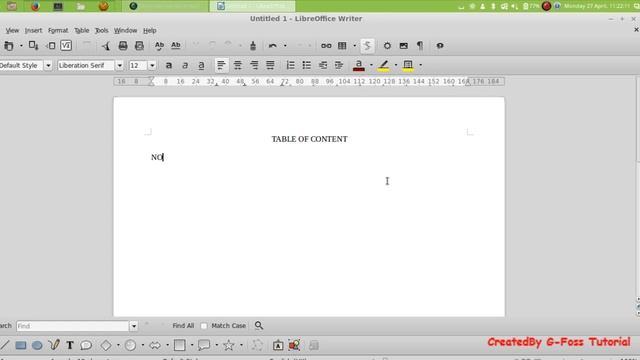Select the Block Arrows tool

click(155, 346)
